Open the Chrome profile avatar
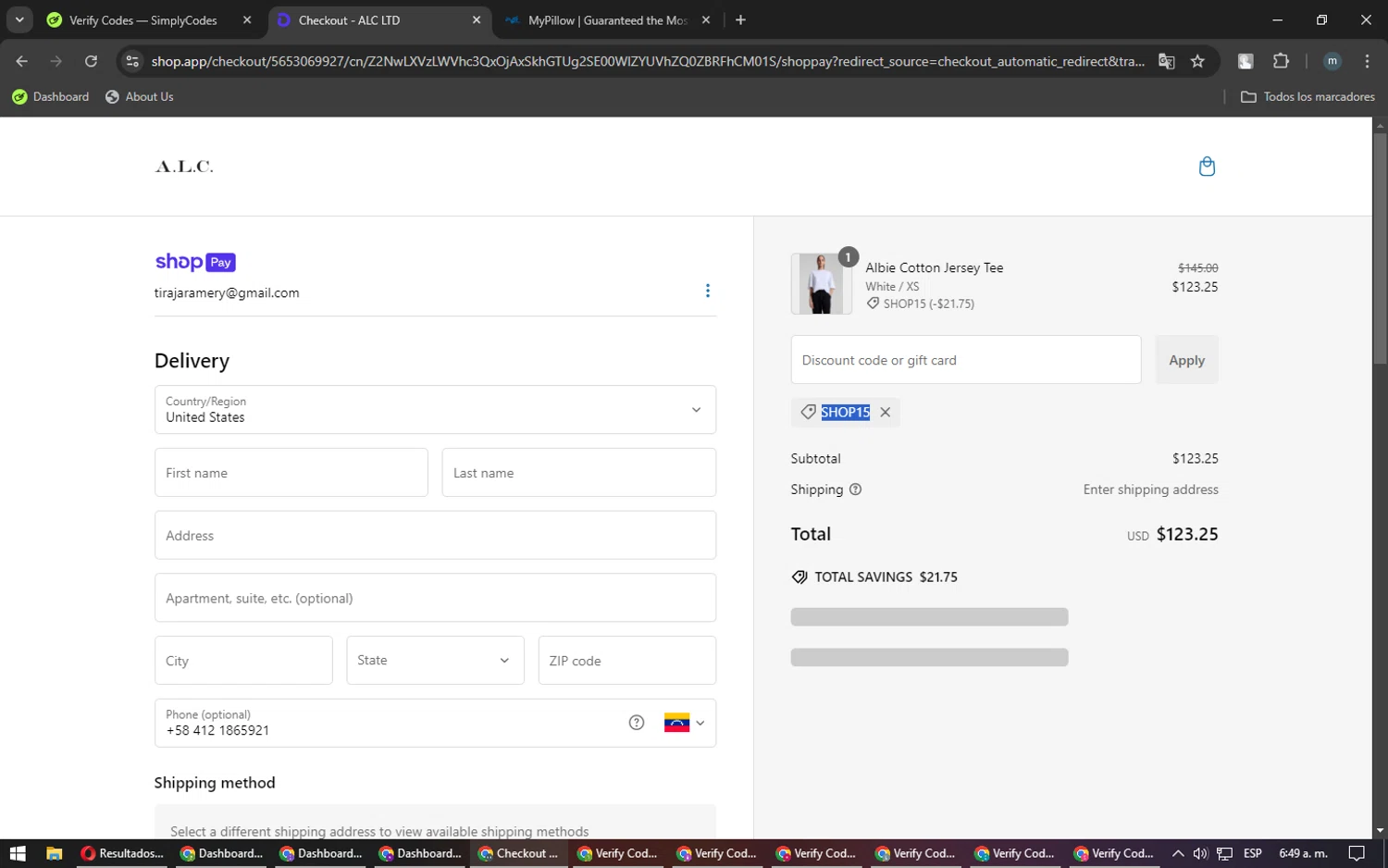This screenshot has width=1388, height=868. pyautogui.click(x=1332, y=61)
